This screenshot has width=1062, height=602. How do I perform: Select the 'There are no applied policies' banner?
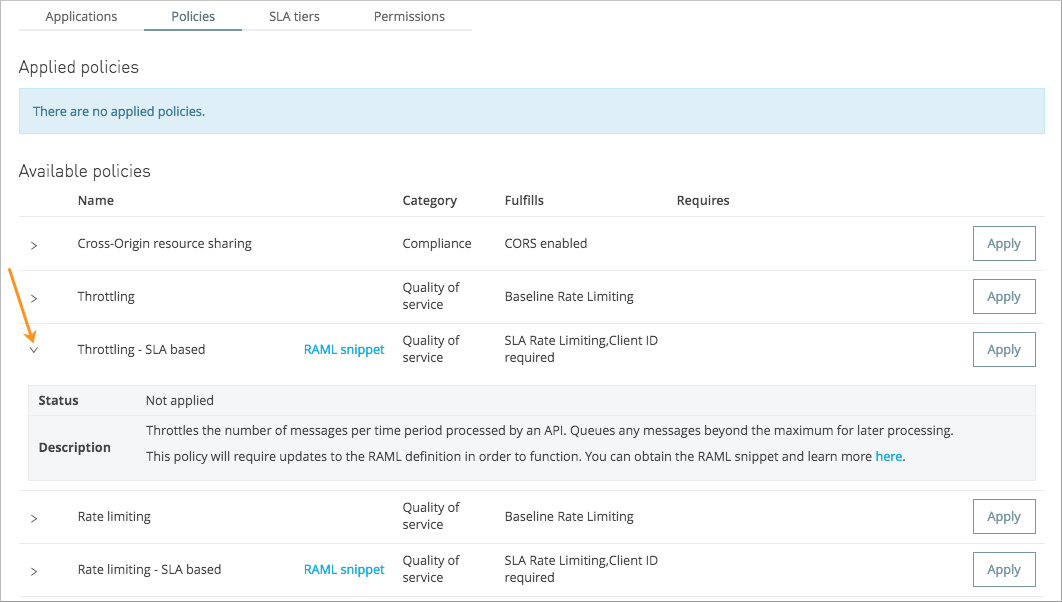(x=531, y=111)
